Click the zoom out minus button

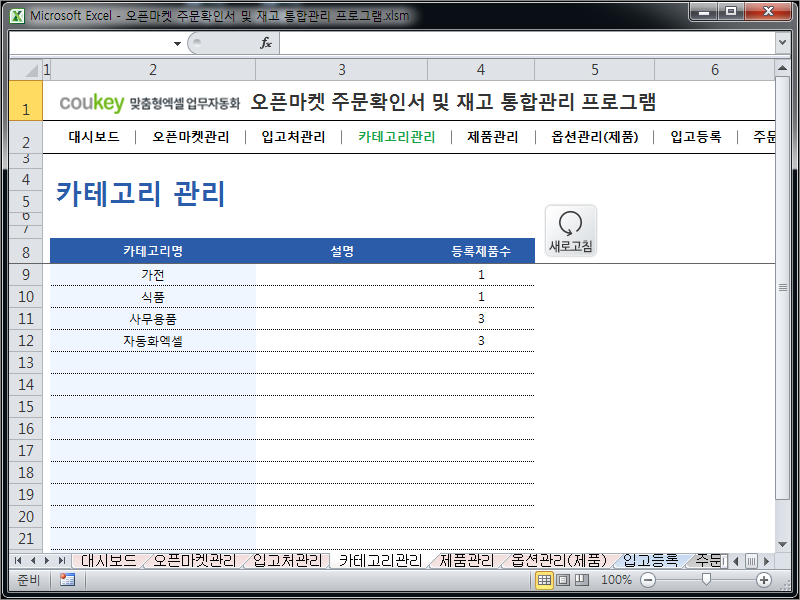(x=647, y=580)
